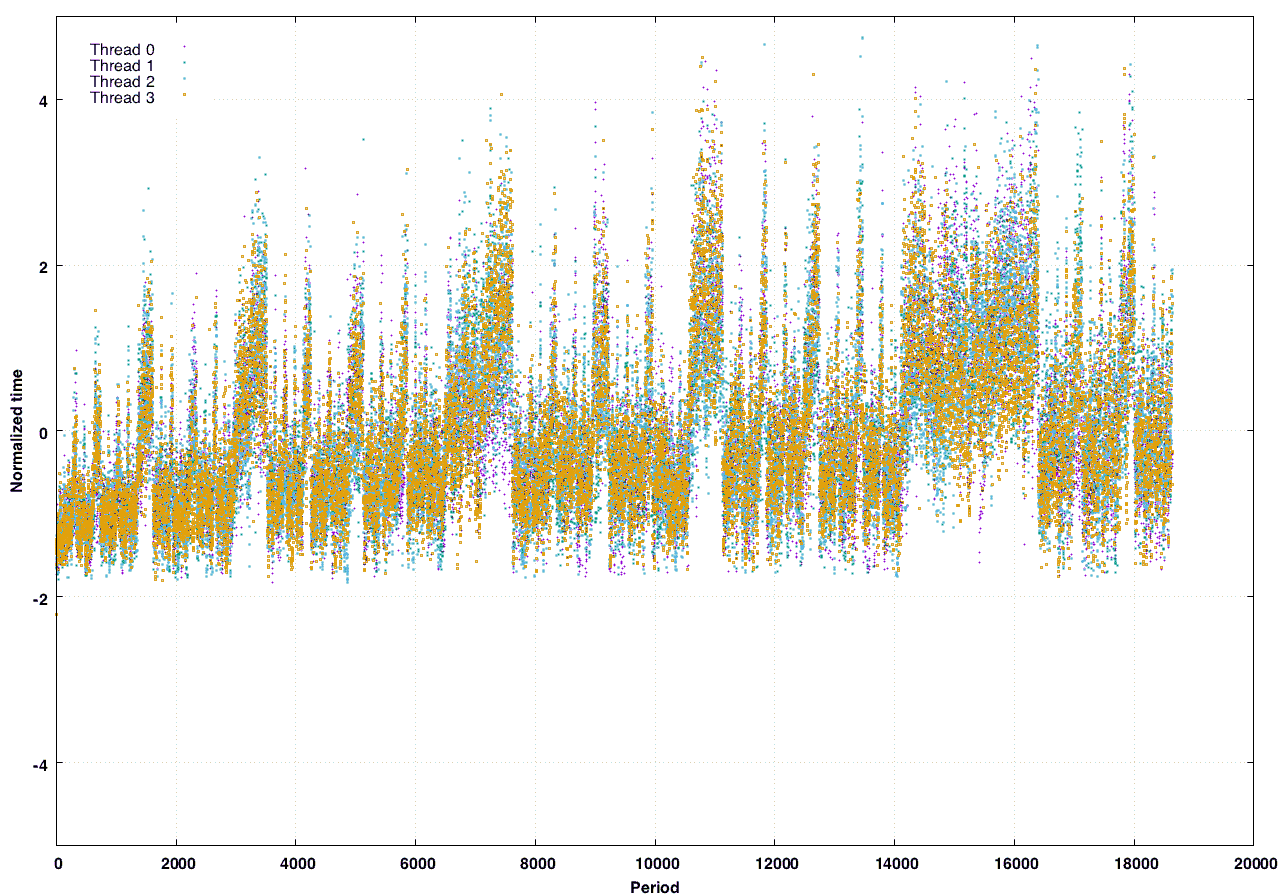This screenshot has height=896, width=1280.
Task: Click the Thread 2 legend label
Action: 122,82
